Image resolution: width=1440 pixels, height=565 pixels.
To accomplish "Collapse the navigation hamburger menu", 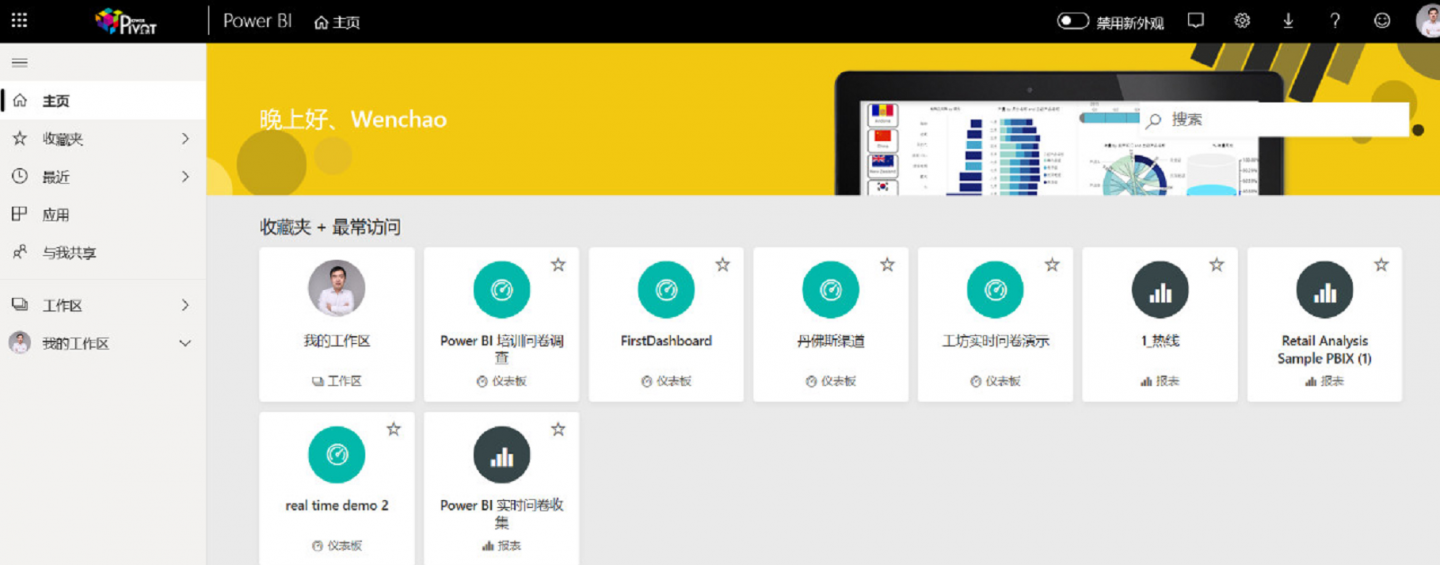I will click(19, 62).
